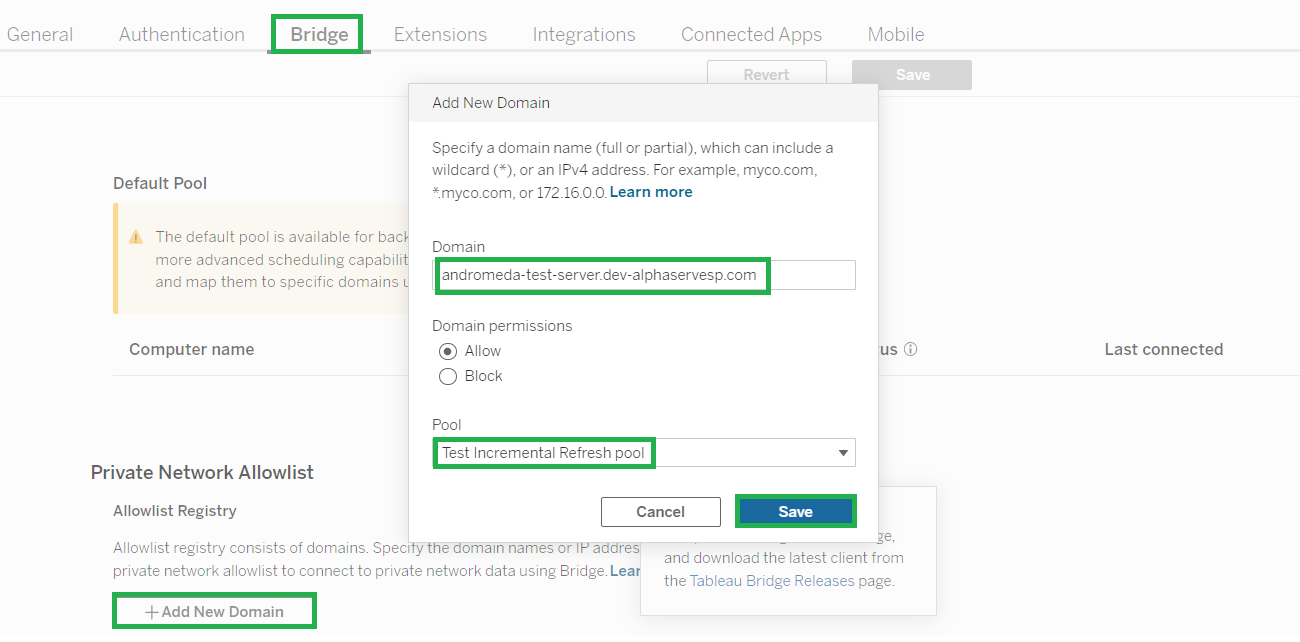Switch to the Authentication tab
This screenshot has width=1300, height=642.
click(x=181, y=33)
